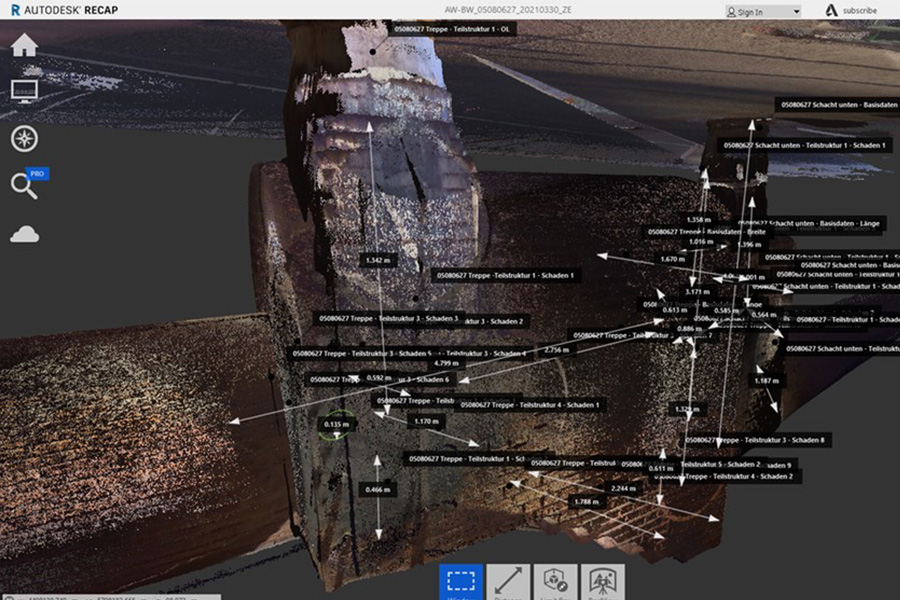Select 'Treppe - Teilstruktur 4 - Schaden 1' annotation
The image size is (900, 600).
pos(531,405)
